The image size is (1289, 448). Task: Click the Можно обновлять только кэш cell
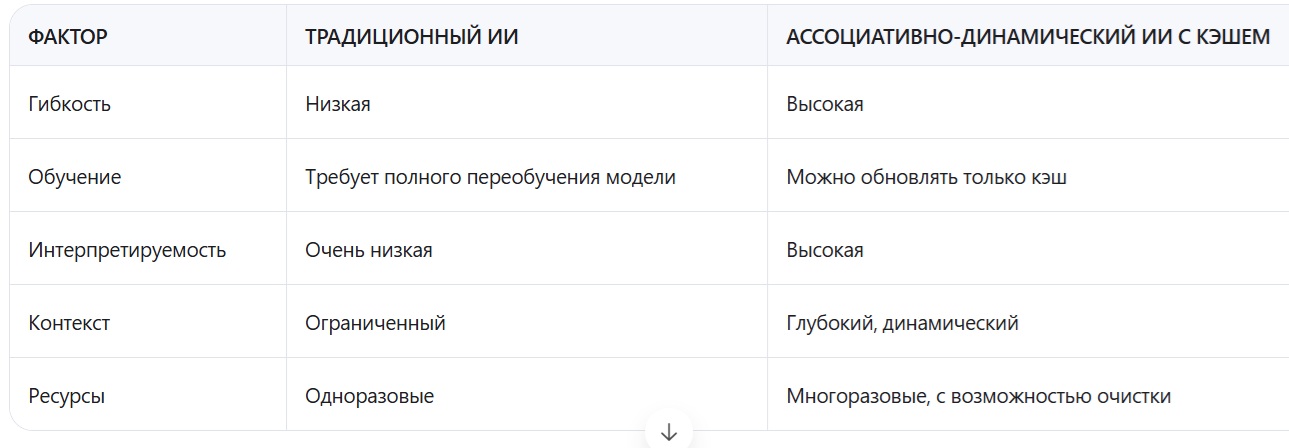tap(926, 177)
